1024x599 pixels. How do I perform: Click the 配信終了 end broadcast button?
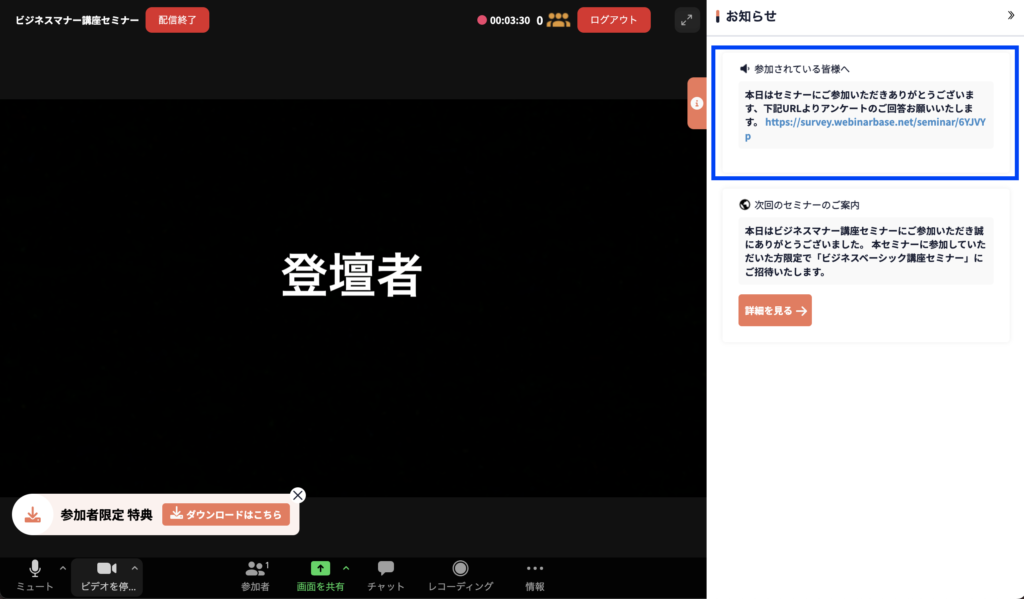[x=177, y=20]
